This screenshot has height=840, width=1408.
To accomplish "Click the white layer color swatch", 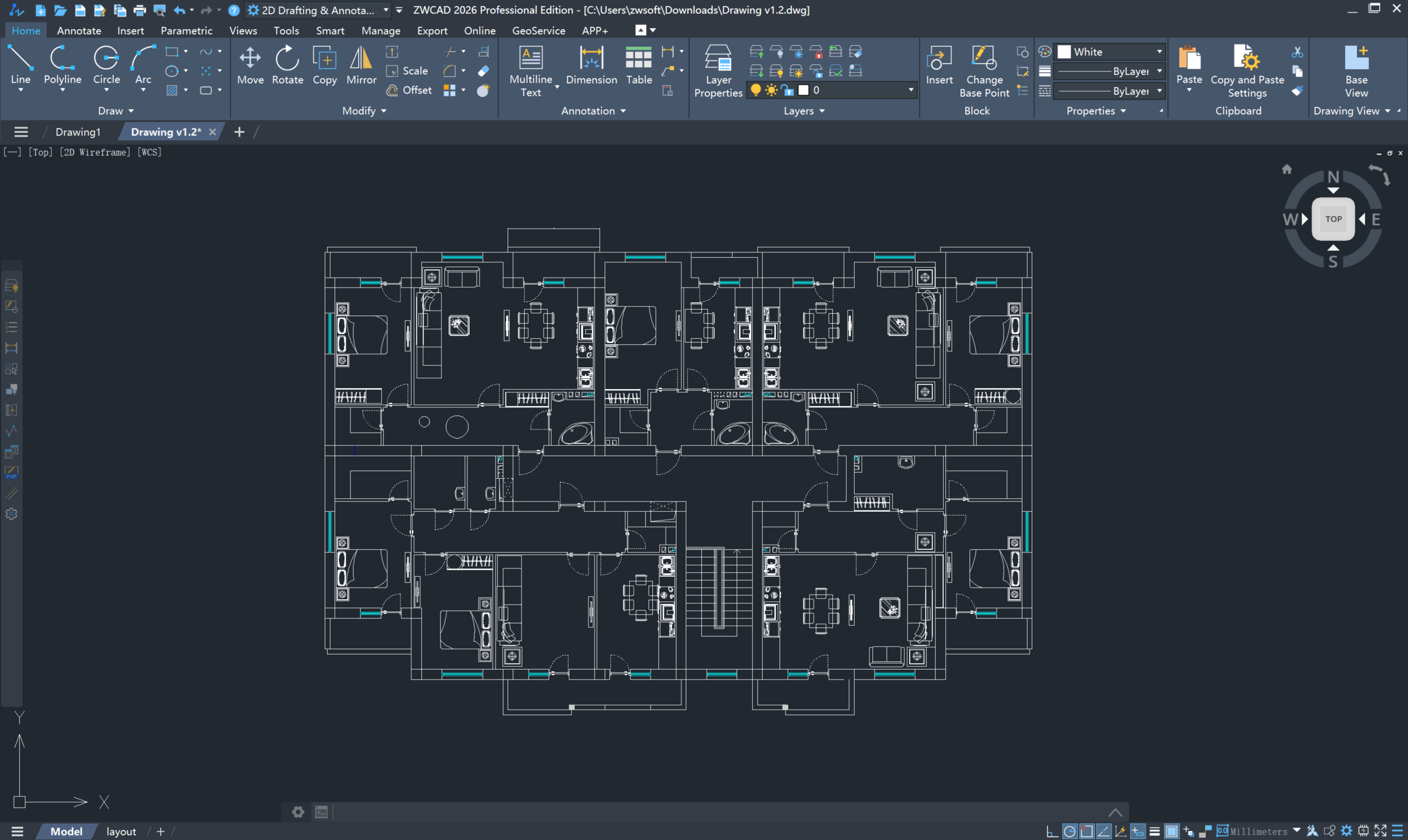I will pyautogui.click(x=803, y=90).
